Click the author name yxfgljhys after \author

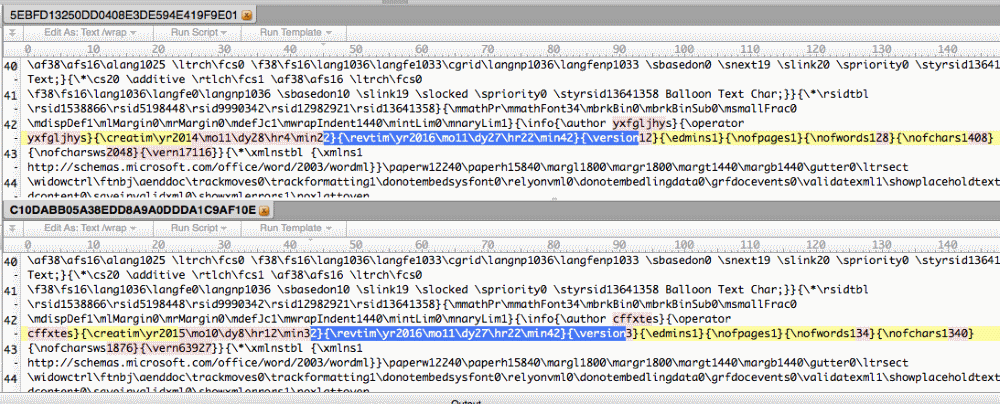point(642,123)
